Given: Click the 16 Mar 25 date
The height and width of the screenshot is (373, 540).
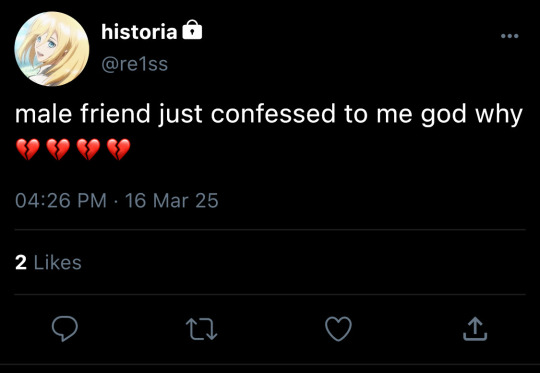Looking at the screenshot, I should [172, 200].
